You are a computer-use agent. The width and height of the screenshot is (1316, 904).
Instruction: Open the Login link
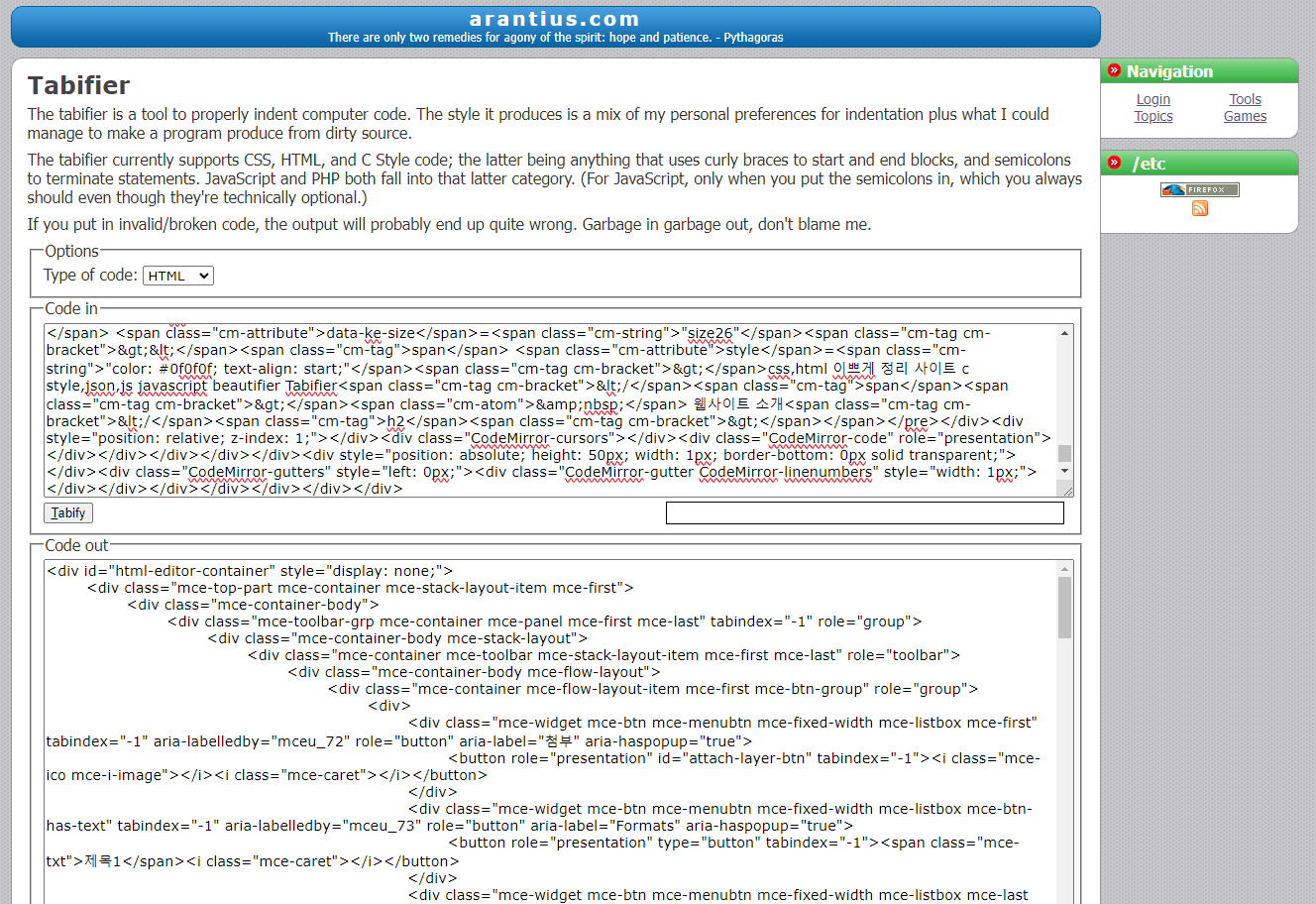point(1153,99)
